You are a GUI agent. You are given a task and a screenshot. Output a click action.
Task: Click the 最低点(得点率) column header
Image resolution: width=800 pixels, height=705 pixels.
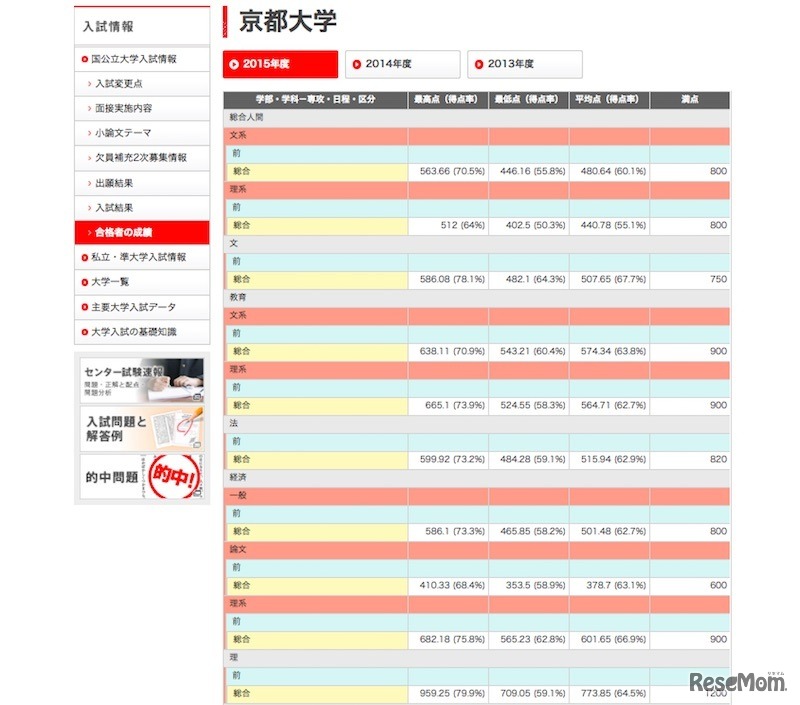pyautogui.click(x=529, y=99)
